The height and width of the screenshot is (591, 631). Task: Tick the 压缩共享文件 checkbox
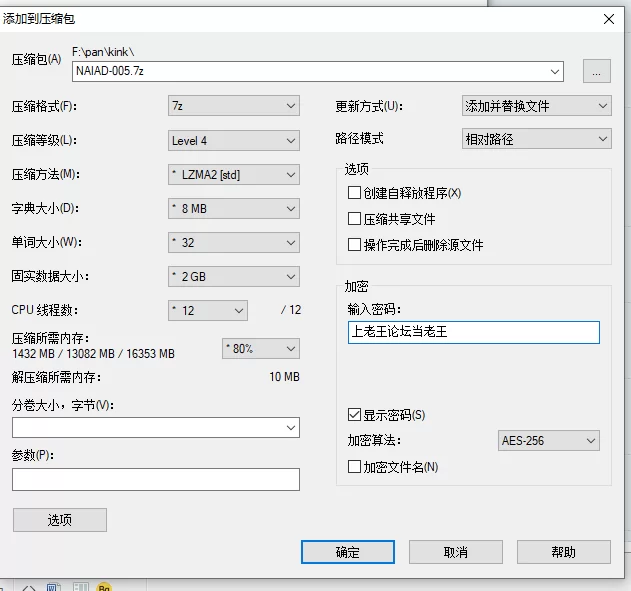(354, 219)
